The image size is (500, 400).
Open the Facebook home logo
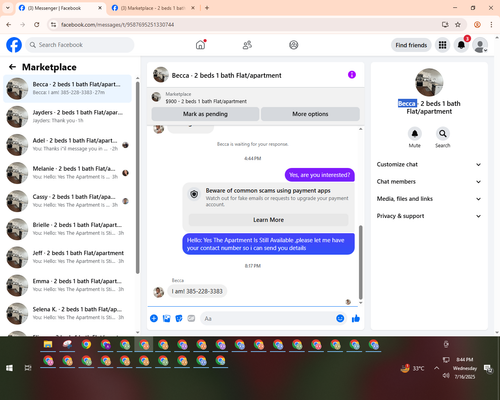click(14, 45)
